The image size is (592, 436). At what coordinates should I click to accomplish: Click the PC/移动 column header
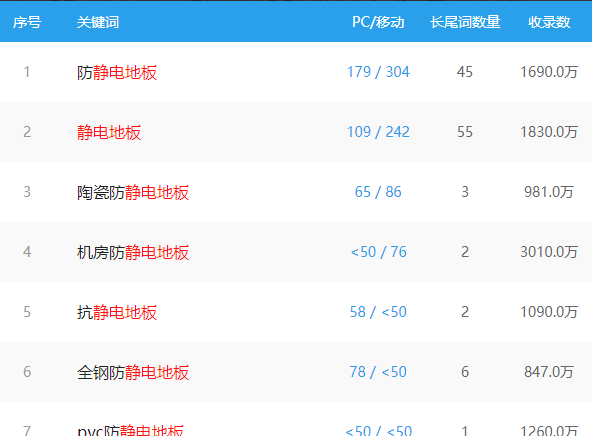coord(378,22)
